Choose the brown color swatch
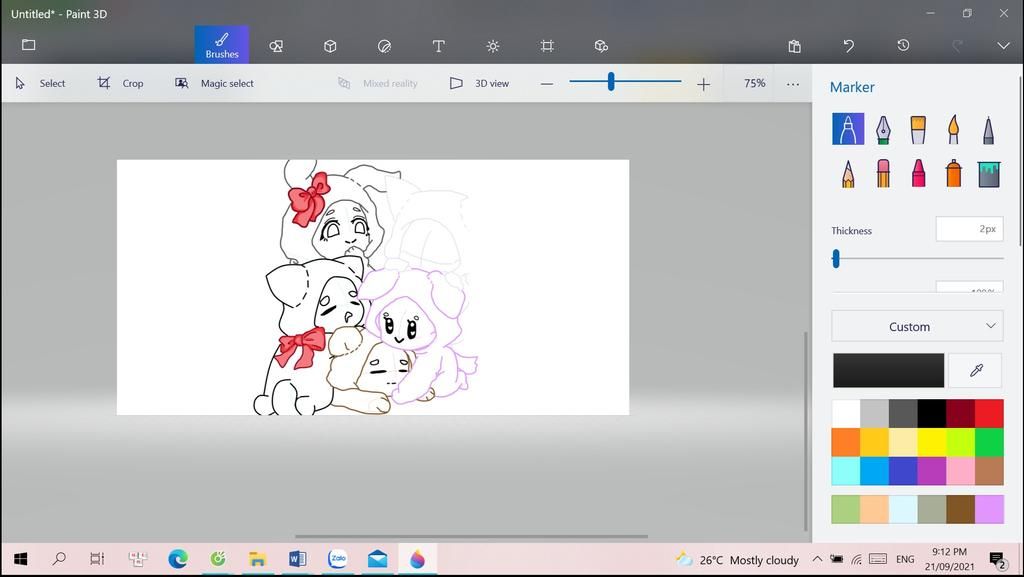Image resolution: width=1024 pixels, height=577 pixels. coord(989,471)
